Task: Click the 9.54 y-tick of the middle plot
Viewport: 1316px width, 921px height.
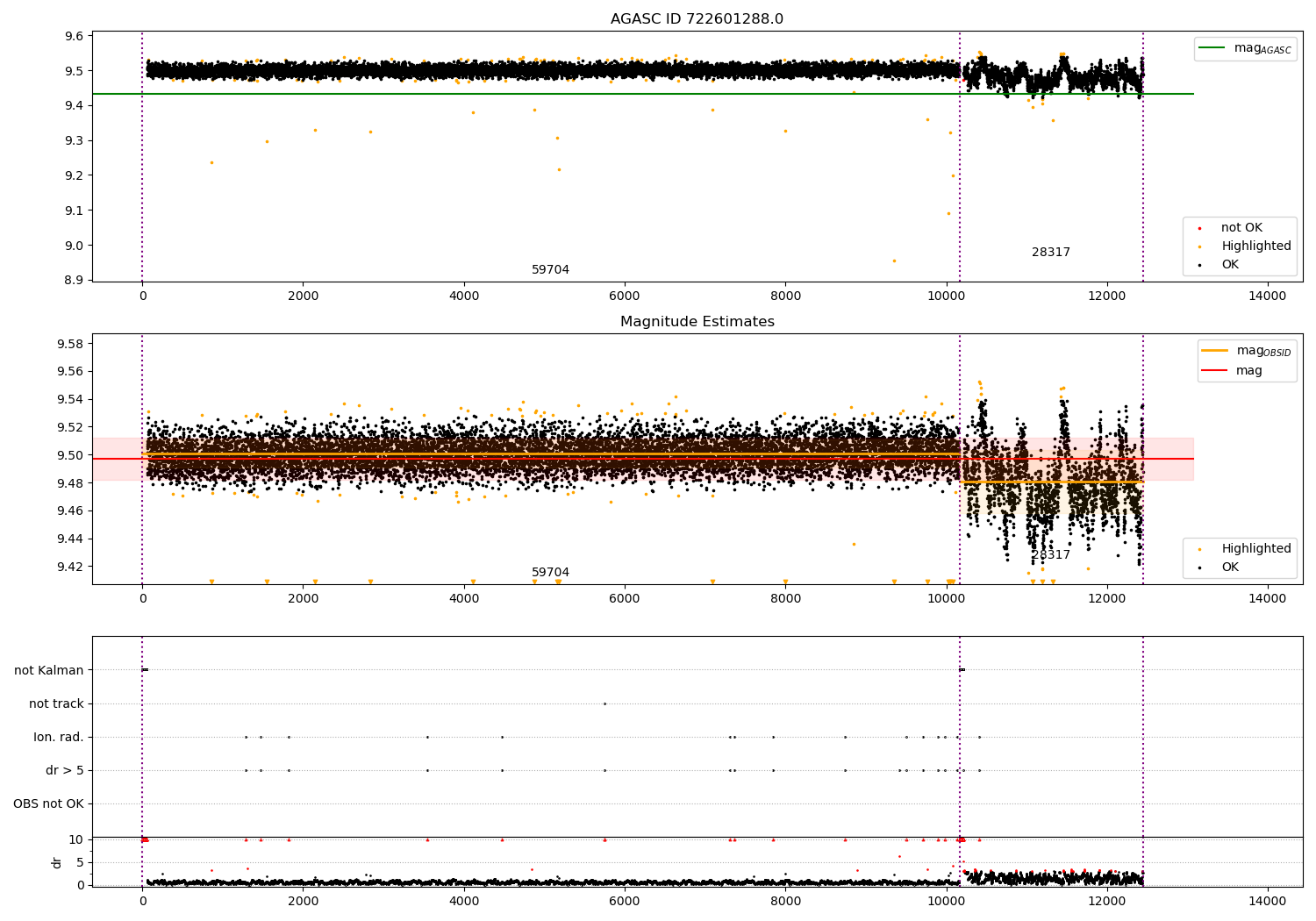Action: coord(71,400)
